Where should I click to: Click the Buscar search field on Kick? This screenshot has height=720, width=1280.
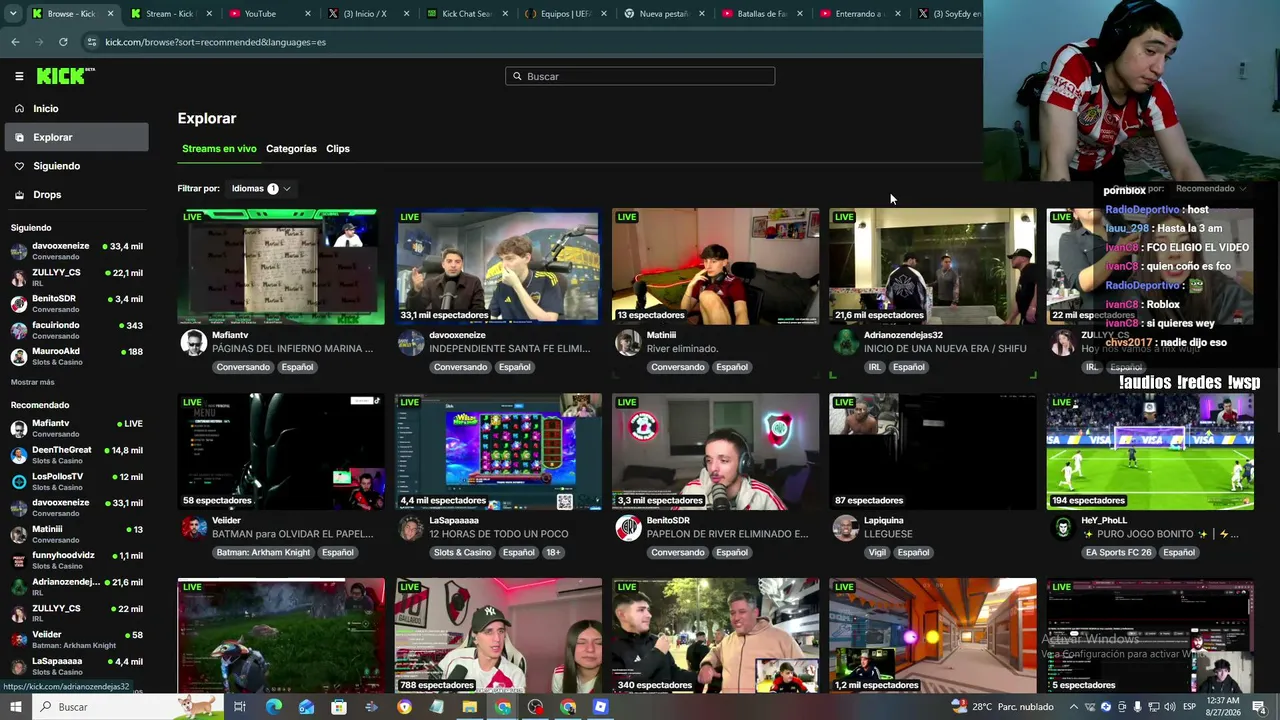click(x=640, y=76)
